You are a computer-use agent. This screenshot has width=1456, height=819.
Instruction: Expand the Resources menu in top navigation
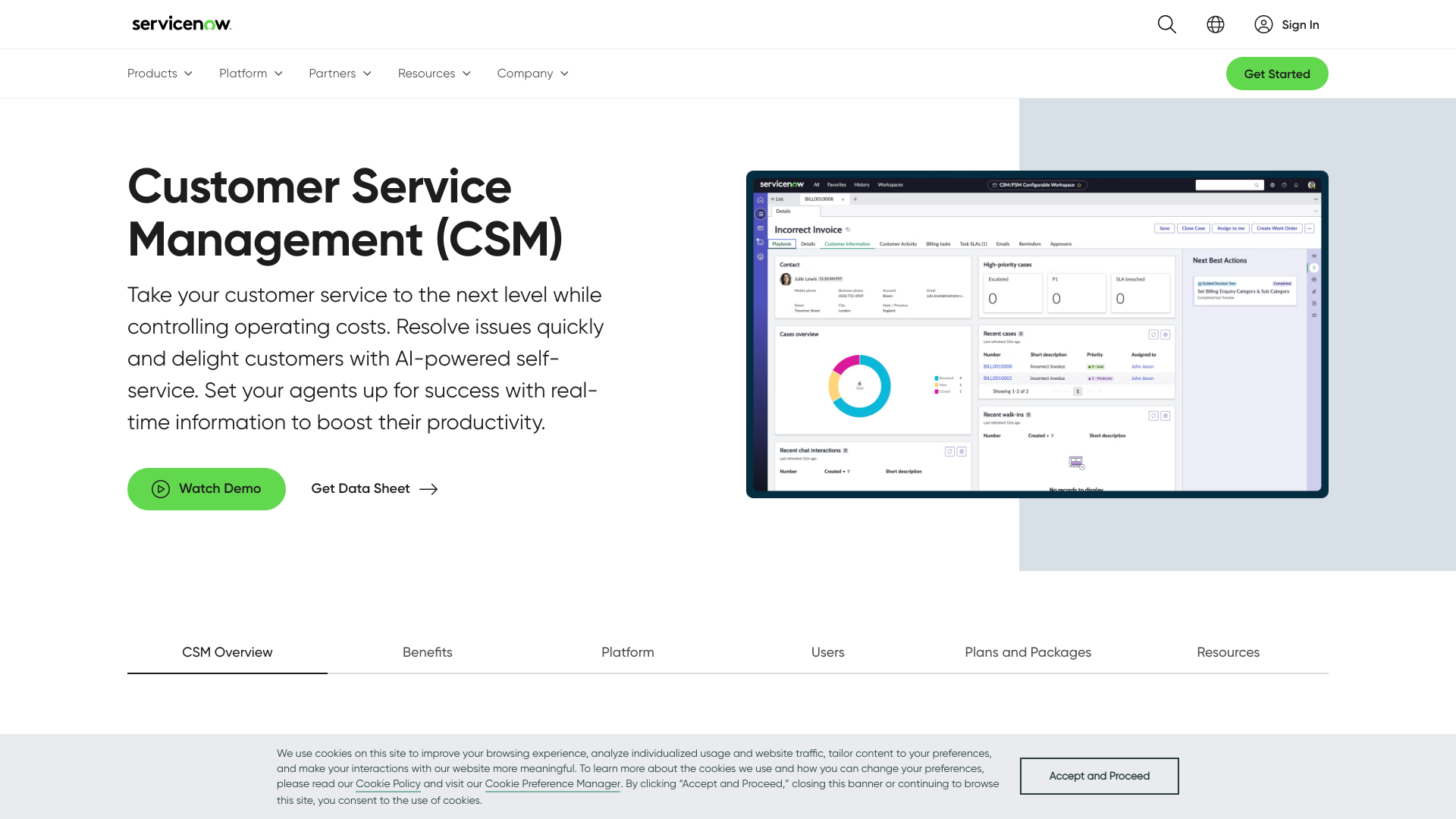tap(435, 74)
